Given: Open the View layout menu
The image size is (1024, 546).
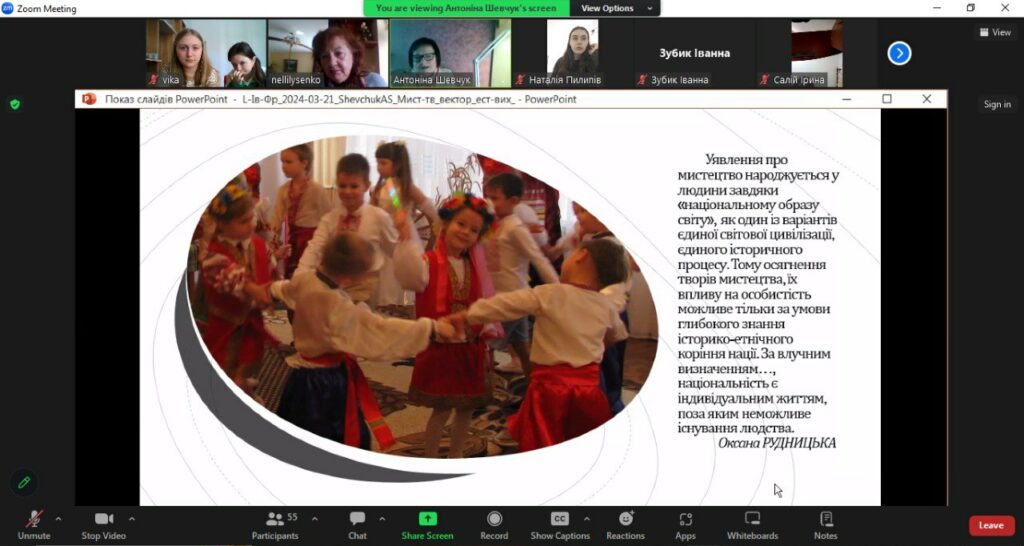Looking at the screenshot, I should coord(995,32).
